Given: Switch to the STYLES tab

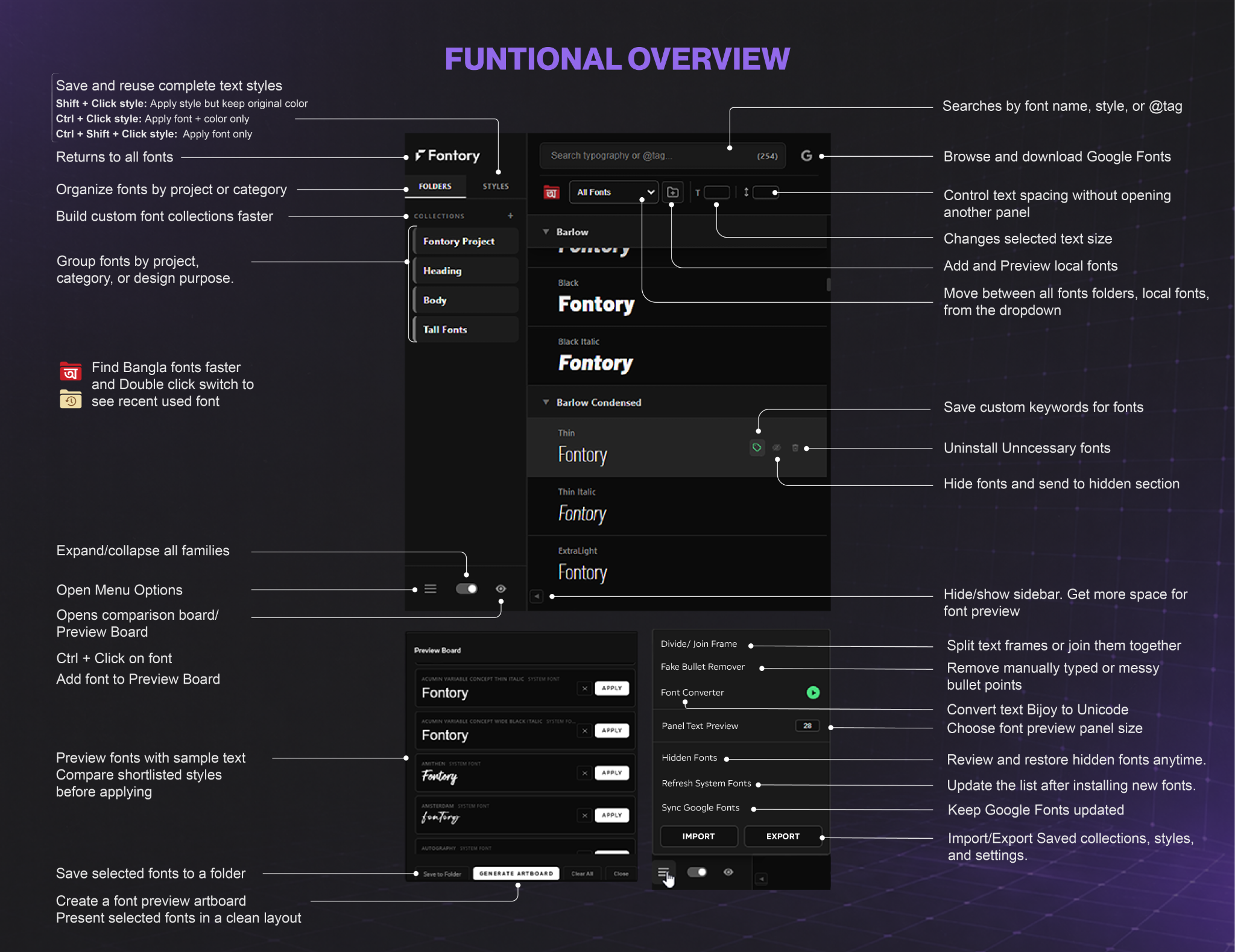Looking at the screenshot, I should tap(496, 186).
